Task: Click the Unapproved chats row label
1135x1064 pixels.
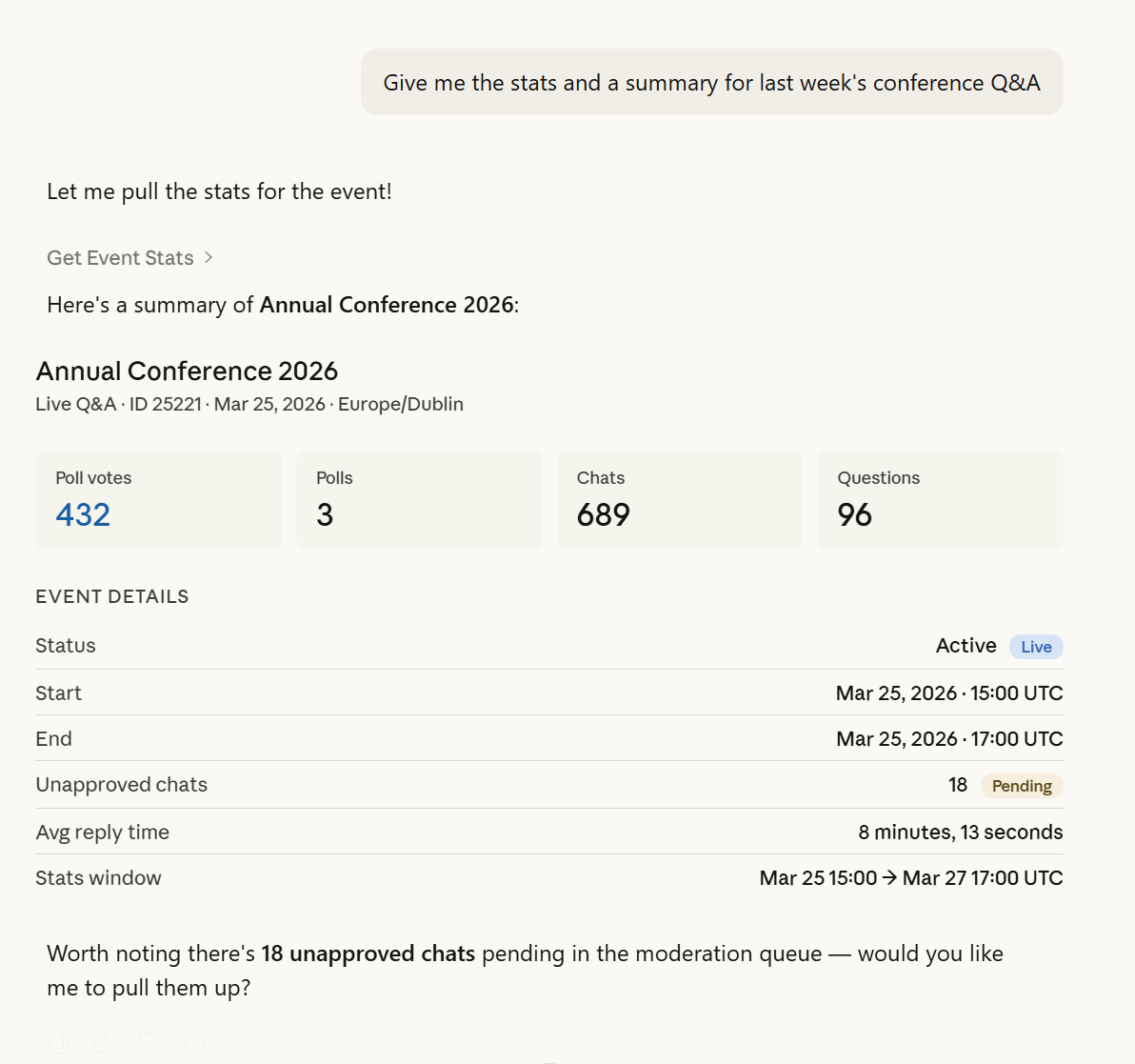Action: pyautogui.click(x=121, y=785)
